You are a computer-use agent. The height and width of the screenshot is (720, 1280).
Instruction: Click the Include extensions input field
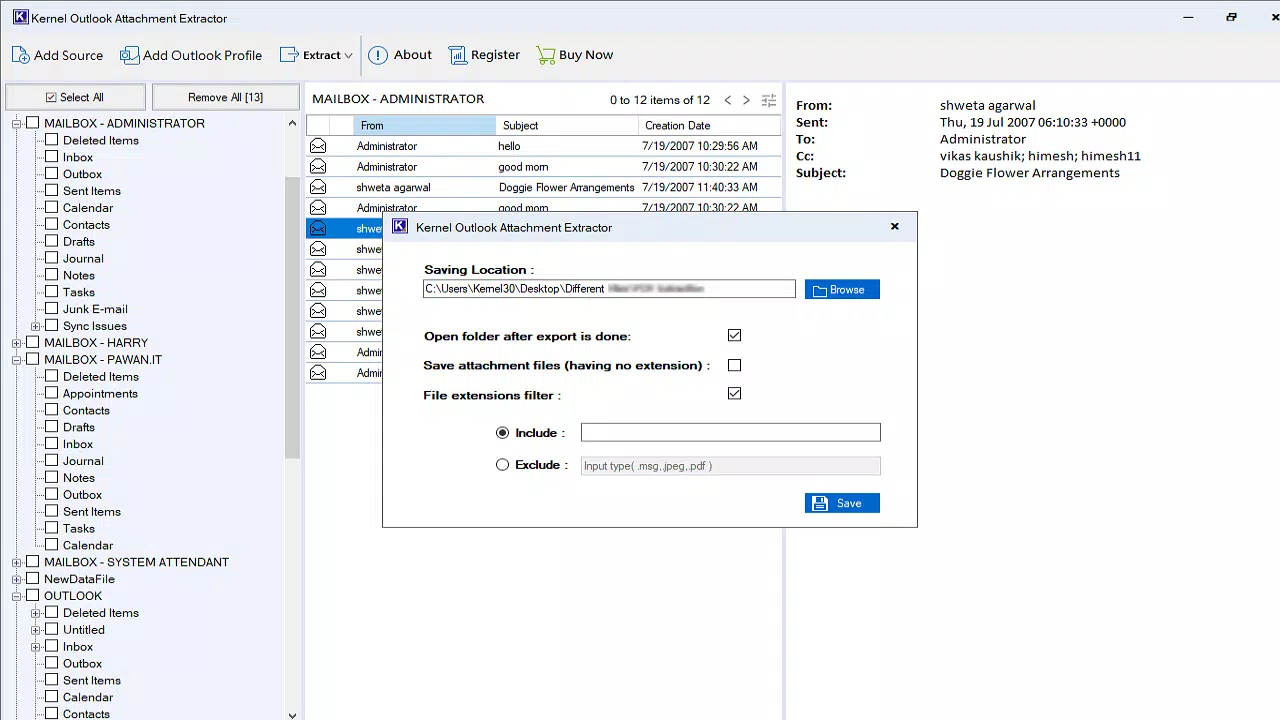pos(731,432)
